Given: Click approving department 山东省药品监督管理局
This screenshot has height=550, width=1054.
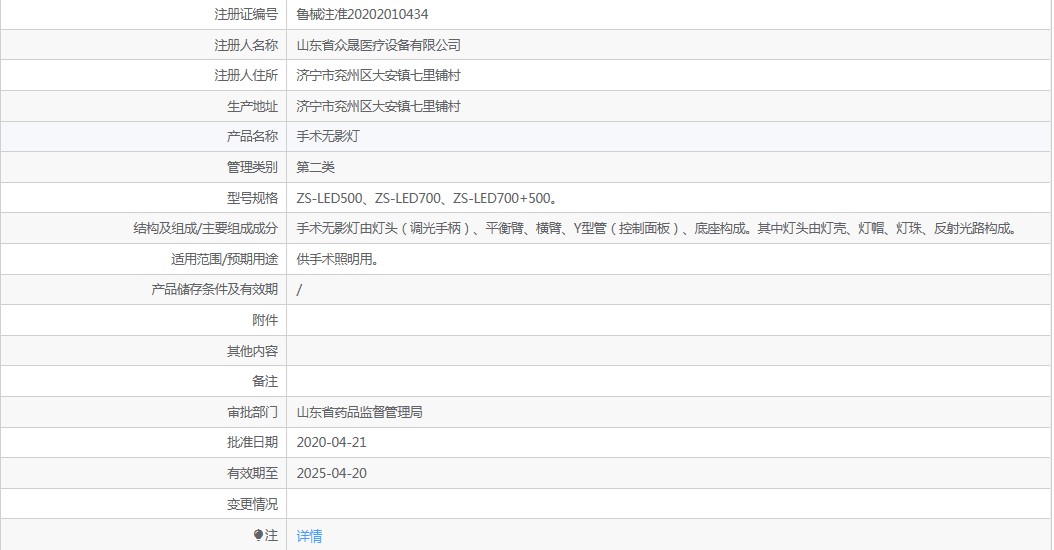Looking at the screenshot, I should click(x=359, y=412).
